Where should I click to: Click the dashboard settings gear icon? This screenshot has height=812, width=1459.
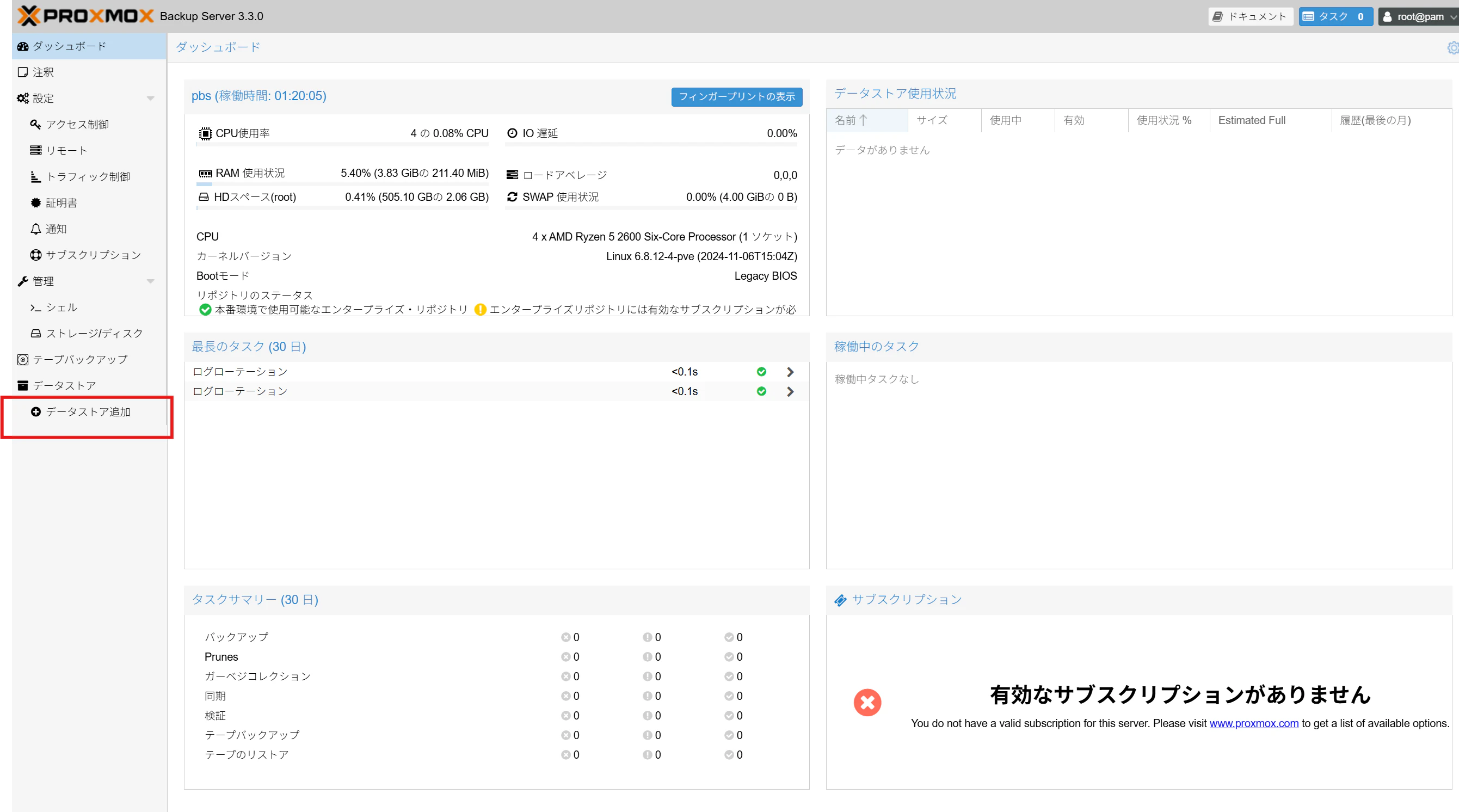(x=1453, y=48)
